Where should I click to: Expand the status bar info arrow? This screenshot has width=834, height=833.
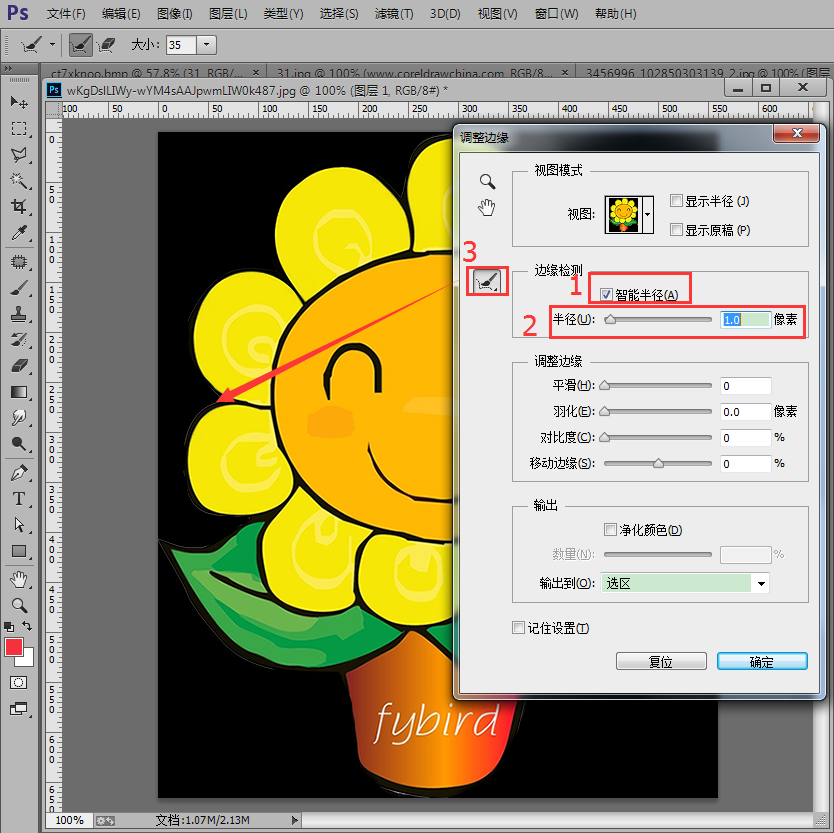click(295, 820)
